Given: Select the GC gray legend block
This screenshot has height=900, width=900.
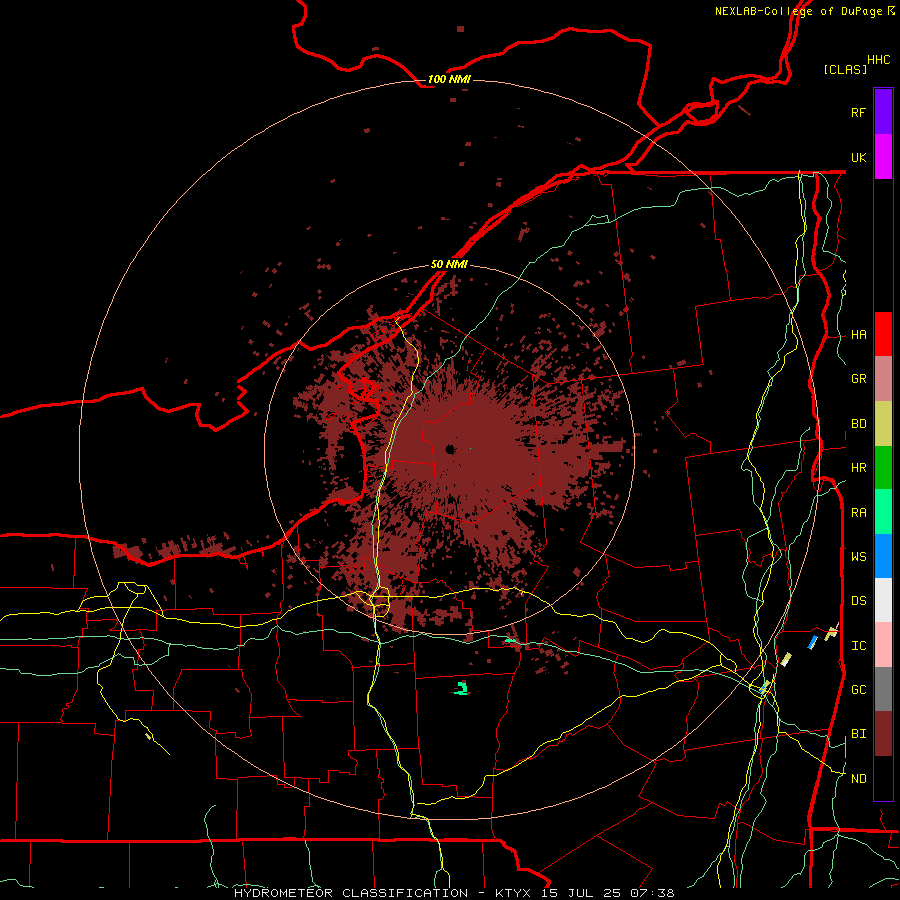Looking at the screenshot, I should point(883,689).
